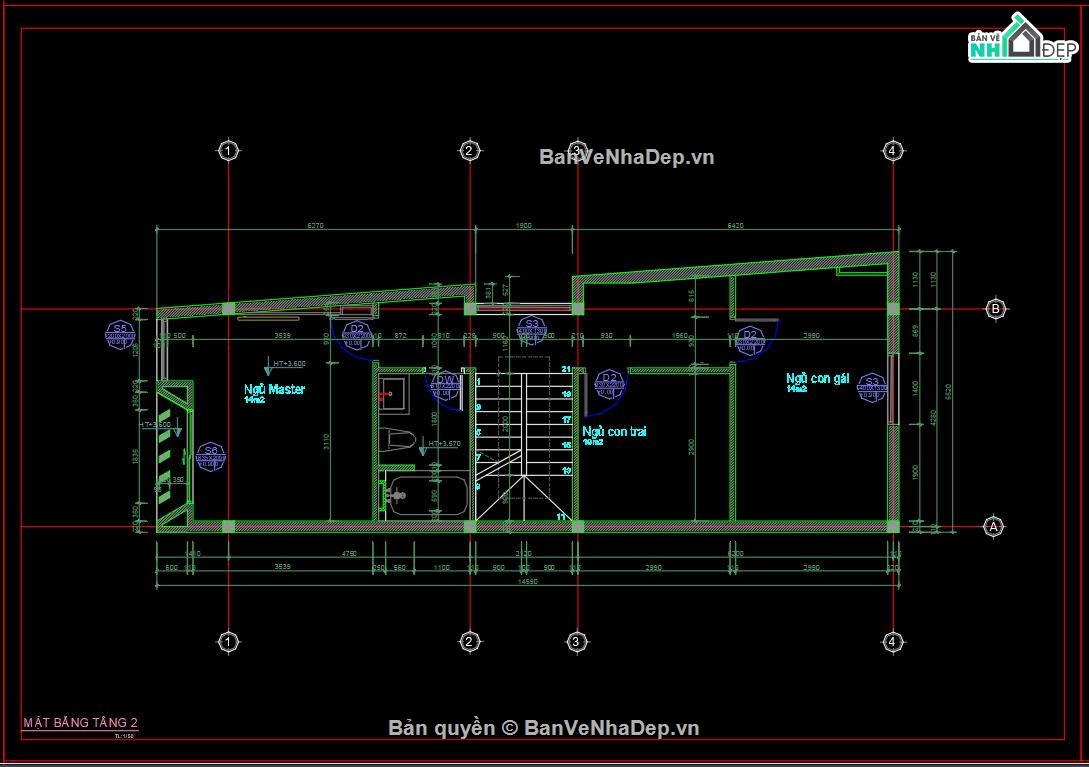Click the S3 window tag in Ngủ con gái
The width and height of the screenshot is (1089, 767).
872,387
